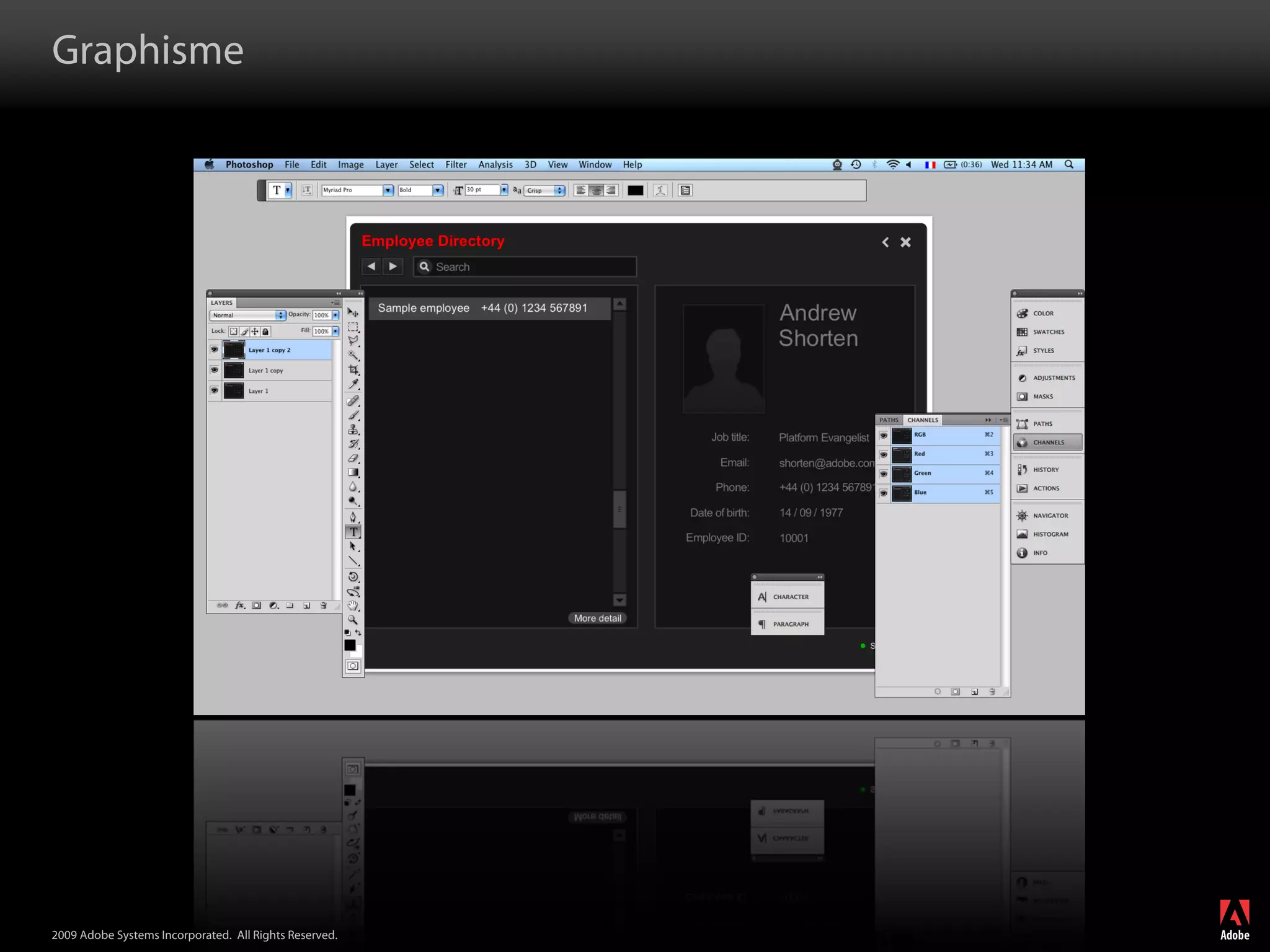Toggle visibility of the Green channel
Viewport: 1270px width, 952px height.
(x=883, y=474)
